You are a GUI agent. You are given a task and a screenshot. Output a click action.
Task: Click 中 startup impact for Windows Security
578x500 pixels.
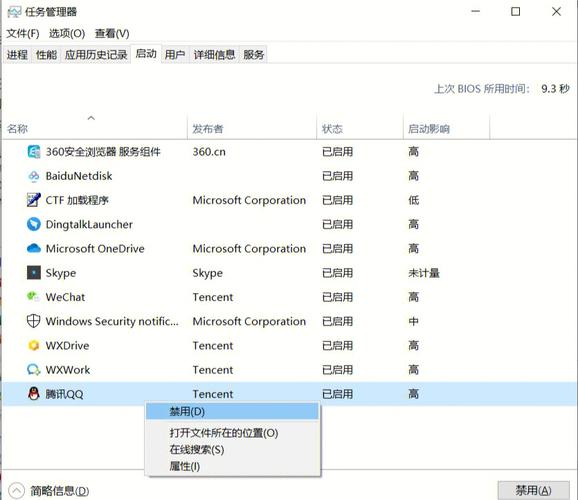(414, 322)
